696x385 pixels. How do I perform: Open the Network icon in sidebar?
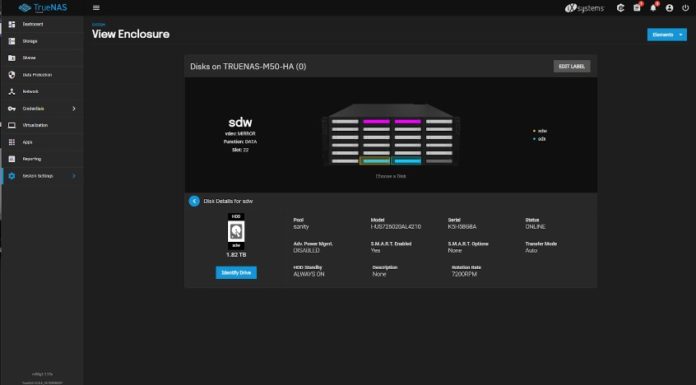pos(12,91)
